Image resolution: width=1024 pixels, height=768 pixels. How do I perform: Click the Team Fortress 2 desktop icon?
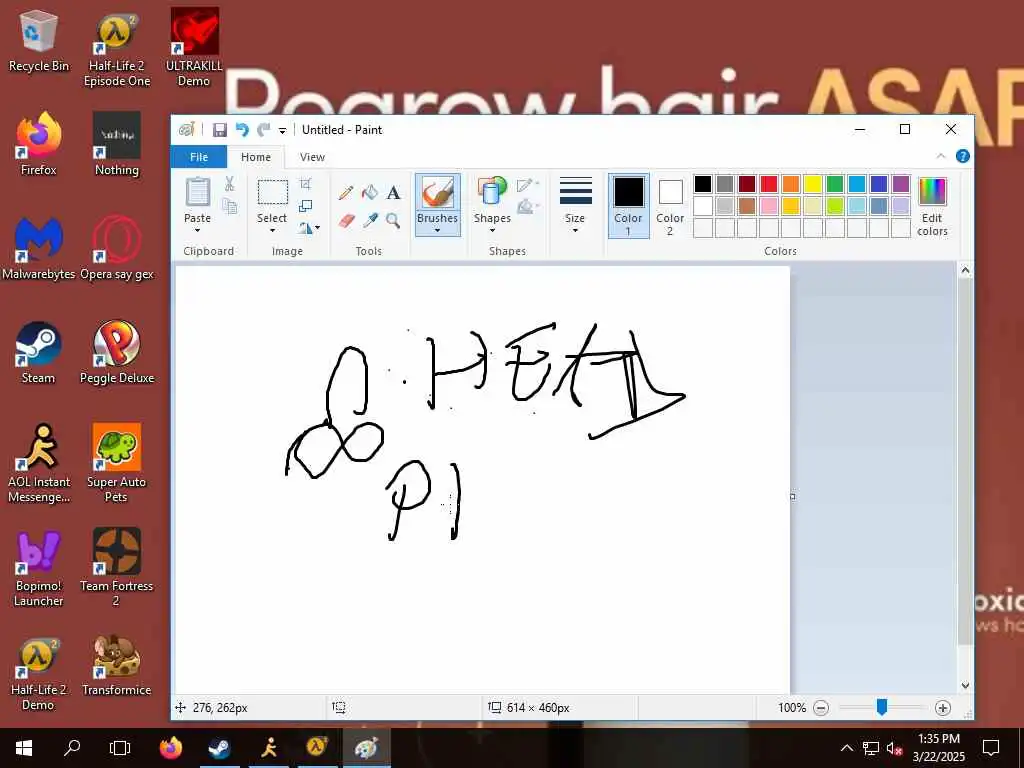click(117, 568)
